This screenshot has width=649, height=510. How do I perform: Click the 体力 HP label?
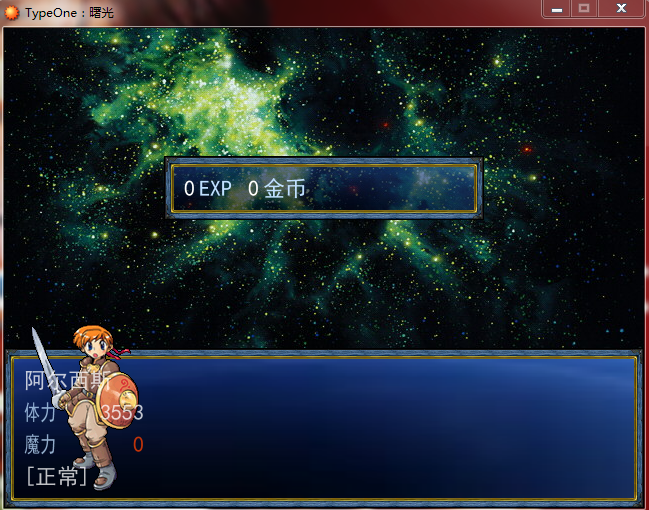click(x=40, y=412)
